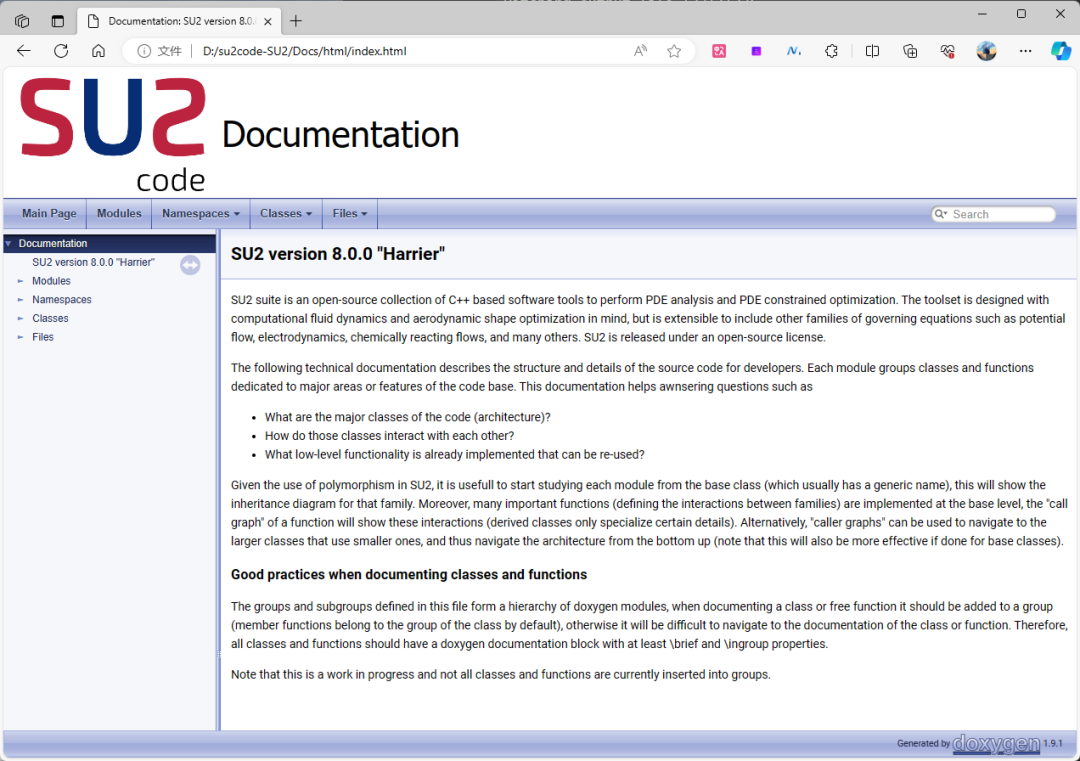The height and width of the screenshot is (761, 1080).
Task: Activate Read aloud icon in address bar
Action: 641,51
